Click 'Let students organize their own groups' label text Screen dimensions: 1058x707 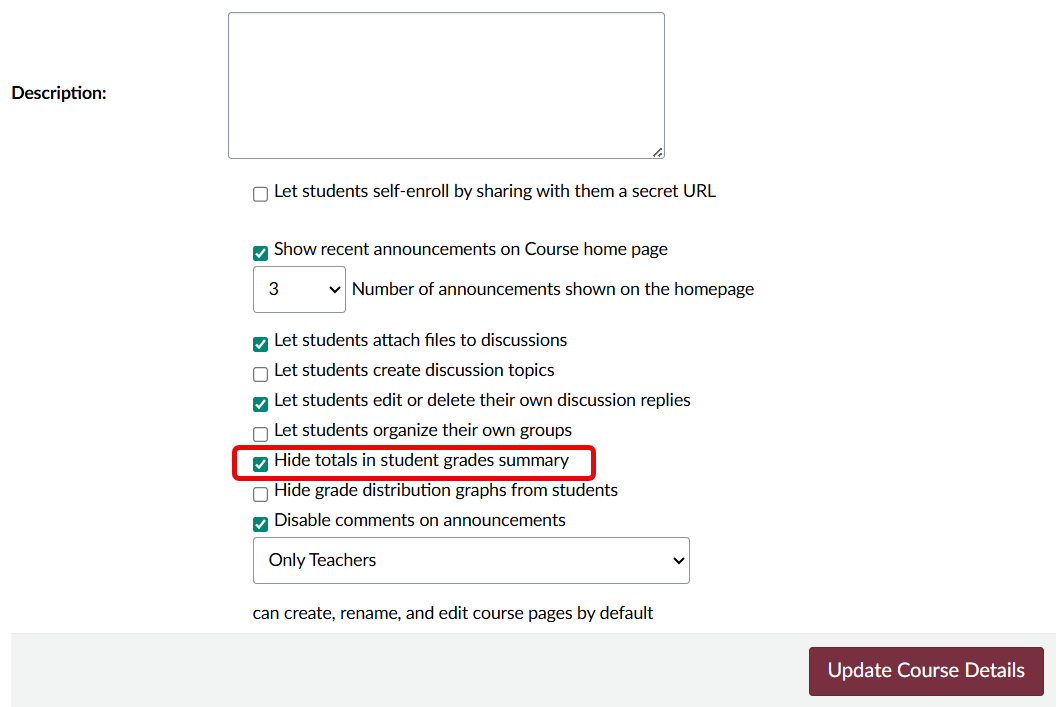click(423, 430)
